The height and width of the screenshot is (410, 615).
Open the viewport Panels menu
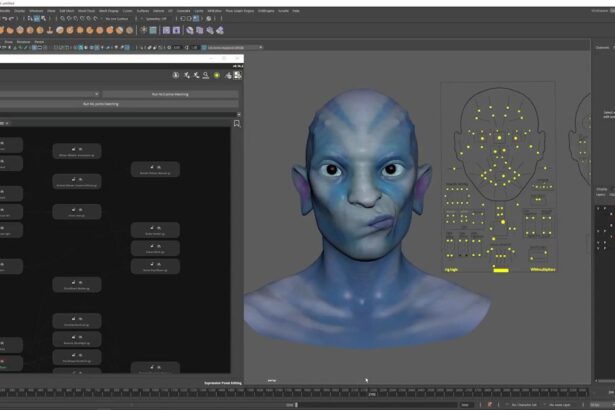click(x=39, y=42)
